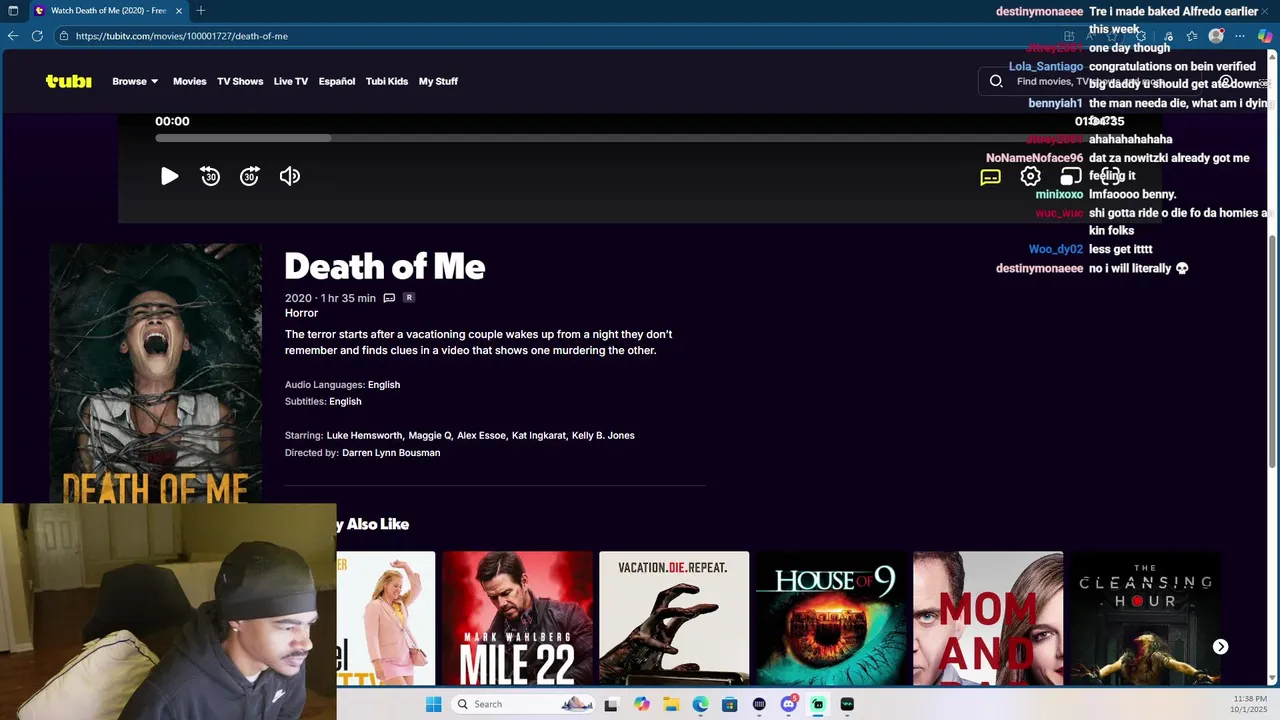Reload the page with refresh icon
The height and width of the screenshot is (720, 1280).
click(x=37, y=36)
